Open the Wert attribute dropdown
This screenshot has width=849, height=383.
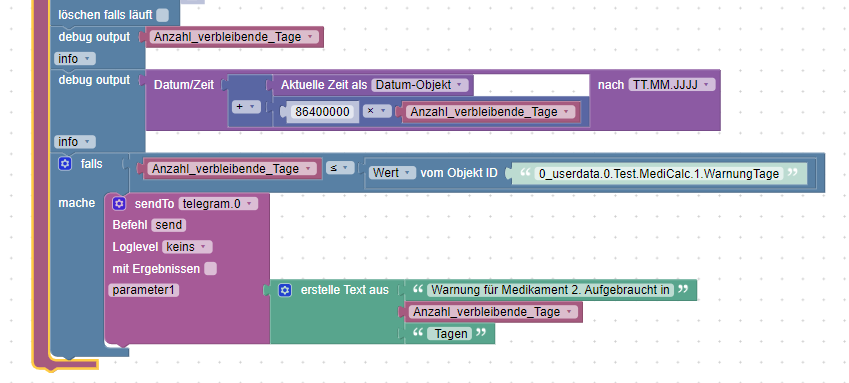click(x=393, y=173)
